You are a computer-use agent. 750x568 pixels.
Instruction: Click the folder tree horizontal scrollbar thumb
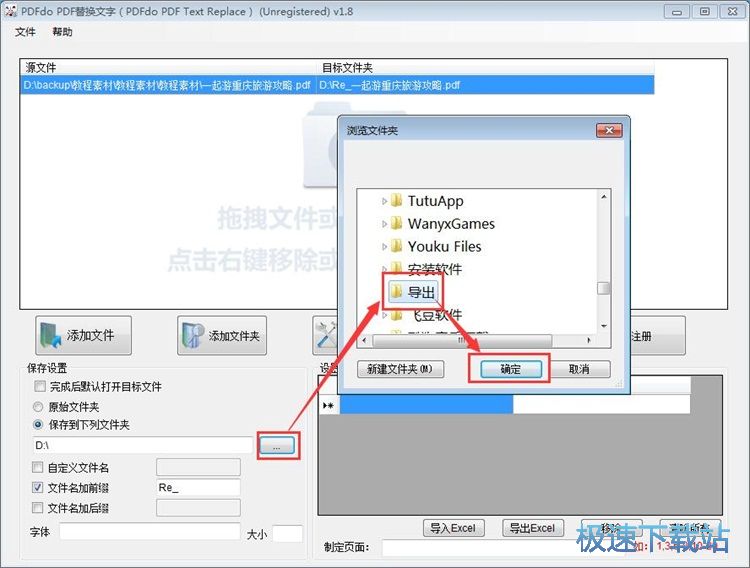coord(462,340)
